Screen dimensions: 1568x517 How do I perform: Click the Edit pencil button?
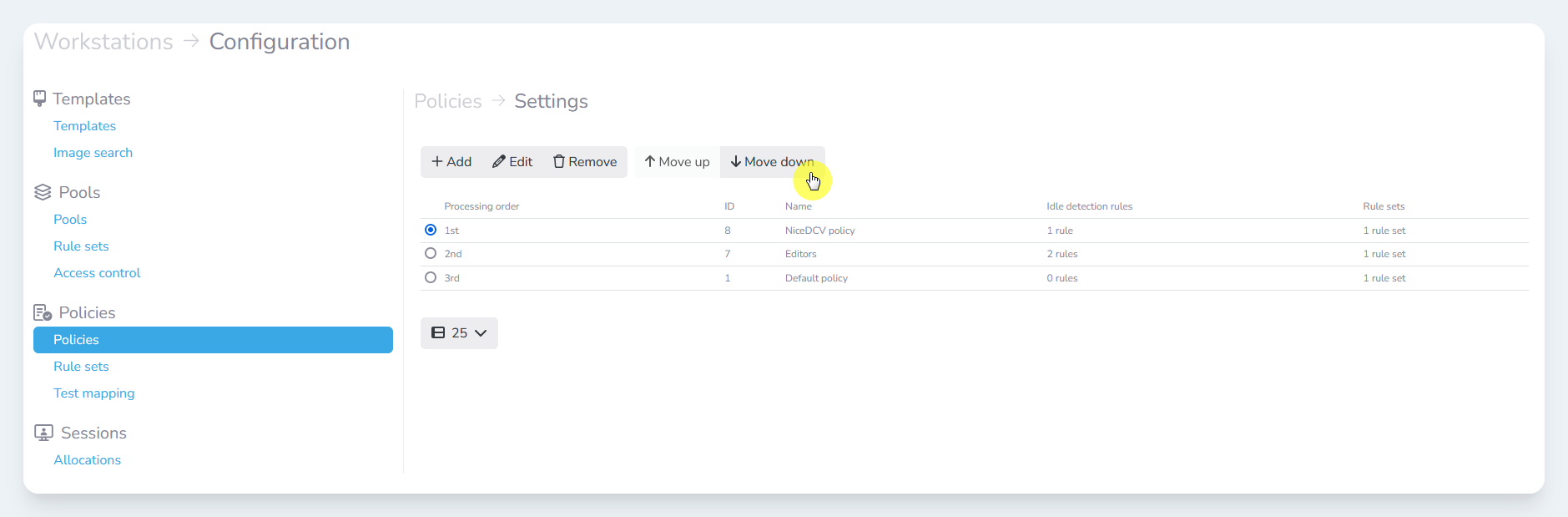click(512, 162)
